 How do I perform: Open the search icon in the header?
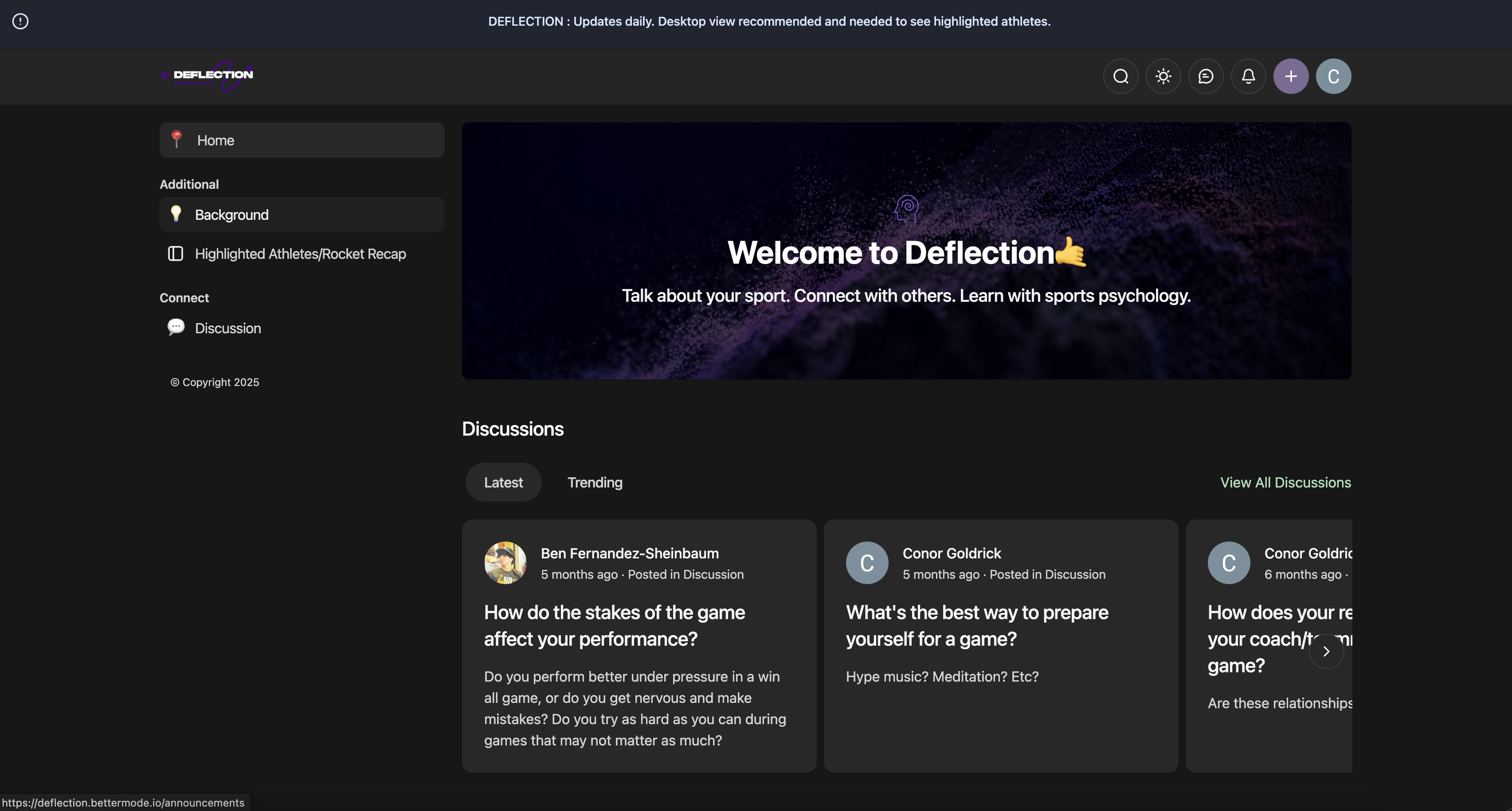1120,76
